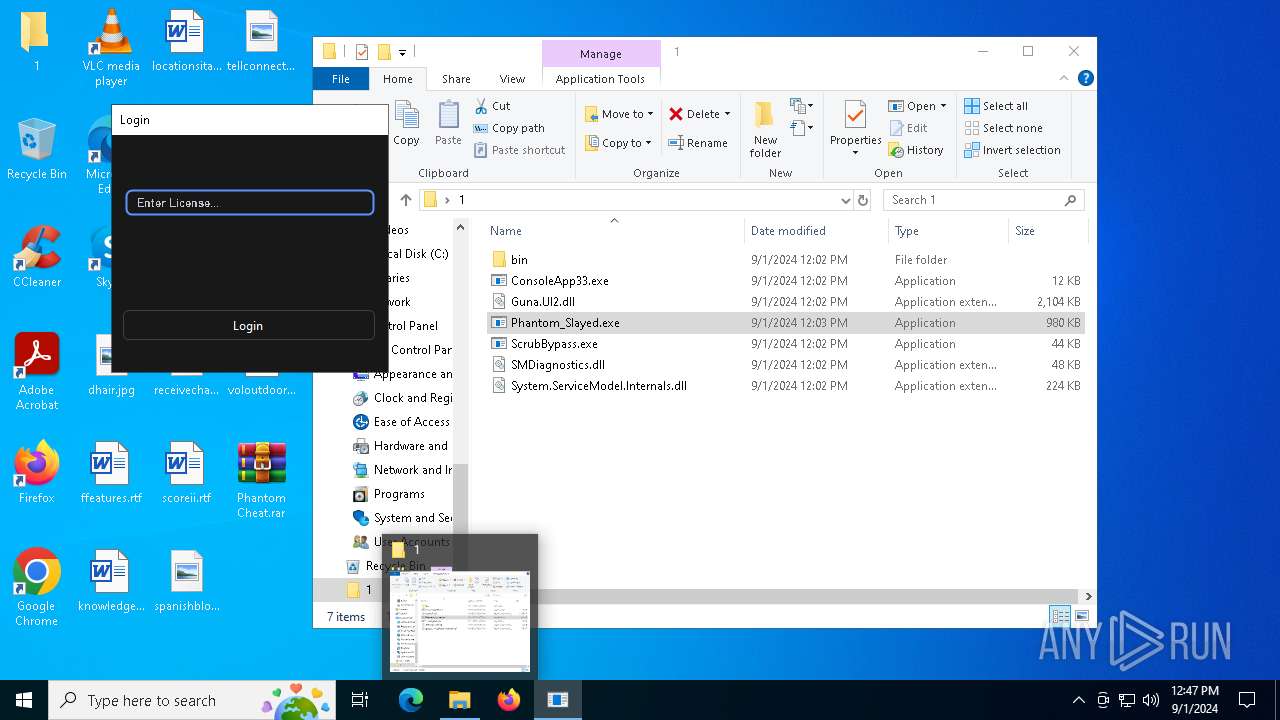Open Google Chrome desktop shortcut
This screenshot has width=1280, height=720.
(37, 587)
